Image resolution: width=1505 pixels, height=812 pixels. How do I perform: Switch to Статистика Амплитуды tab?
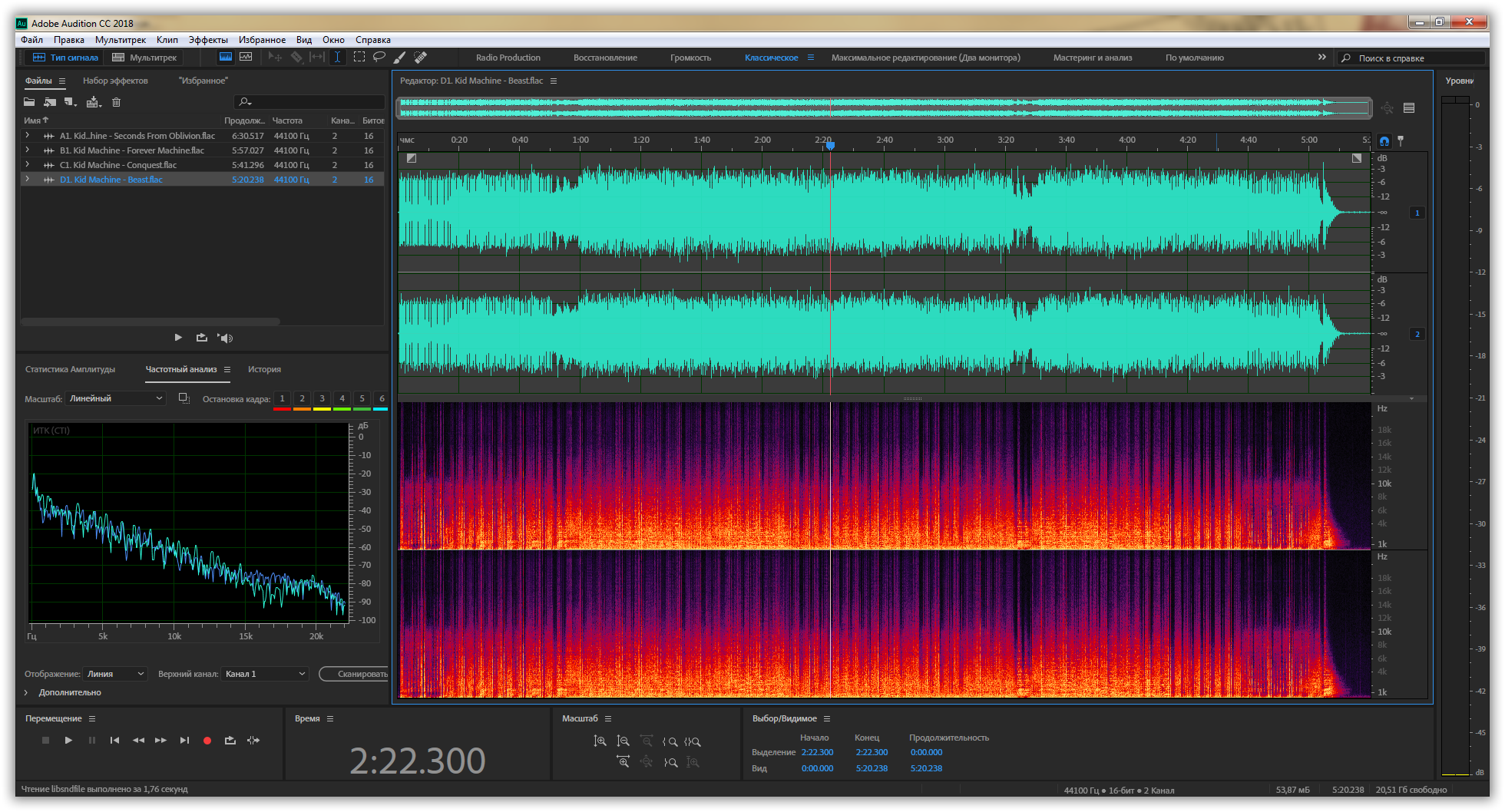point(70,369)
